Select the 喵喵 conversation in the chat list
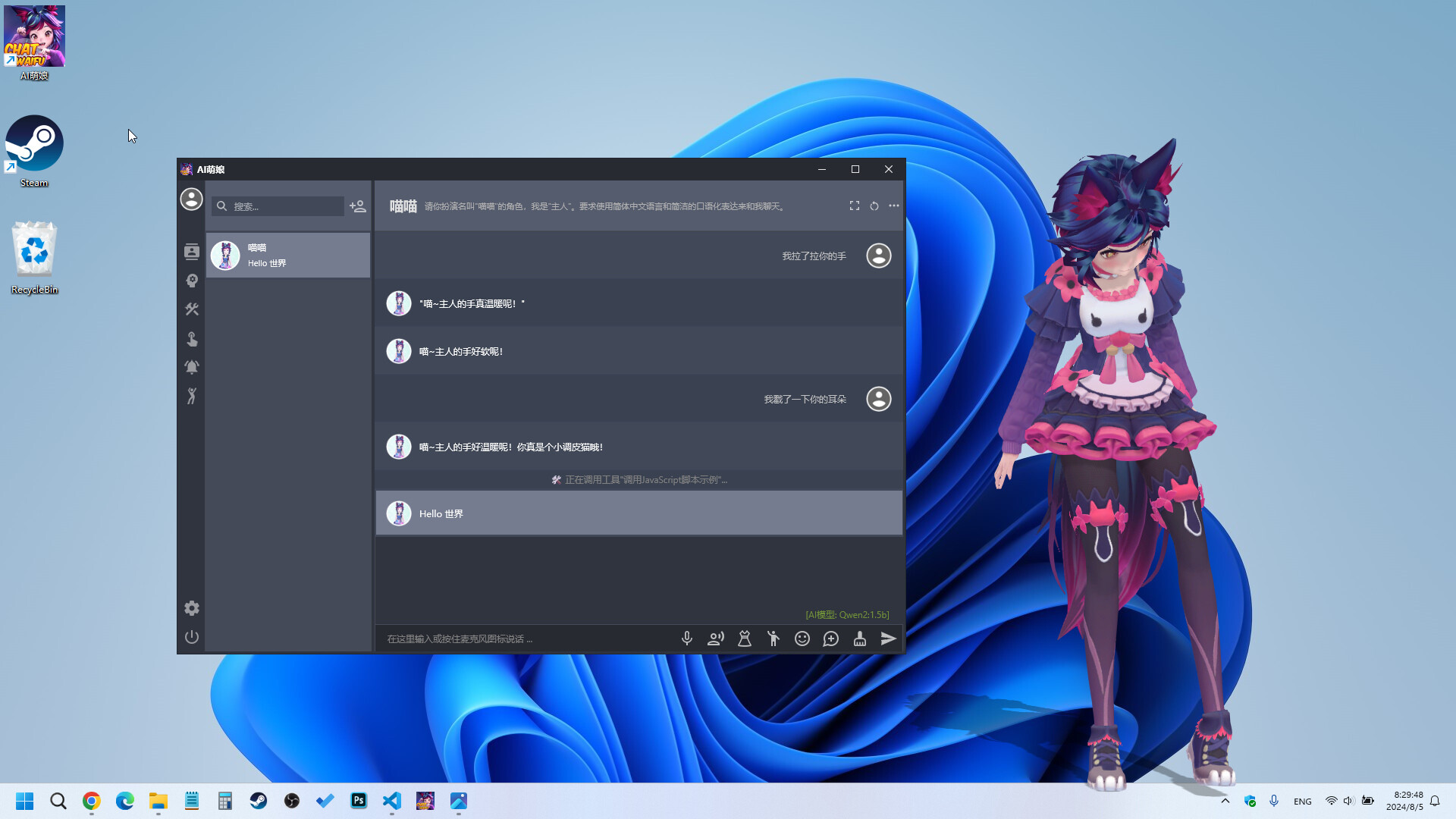Viewport: 1456px width, 819px height. coord(287,255)
